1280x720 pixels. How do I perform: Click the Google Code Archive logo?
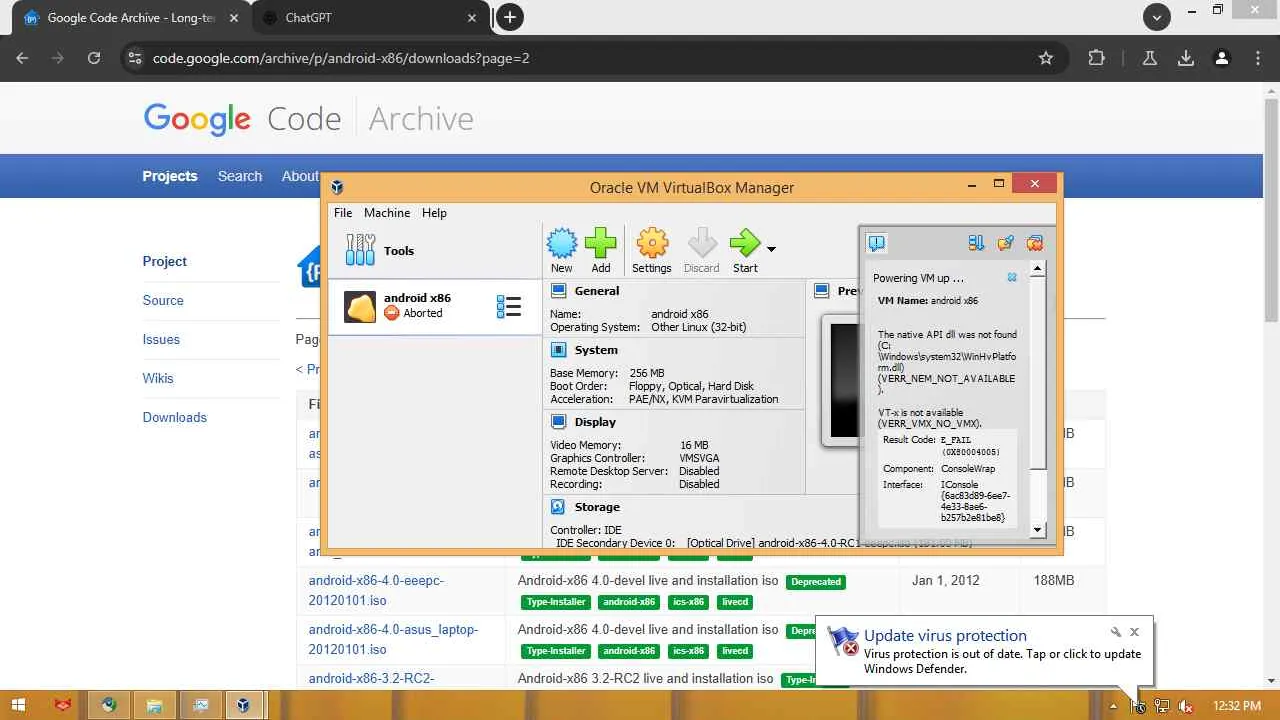point(308,119)
